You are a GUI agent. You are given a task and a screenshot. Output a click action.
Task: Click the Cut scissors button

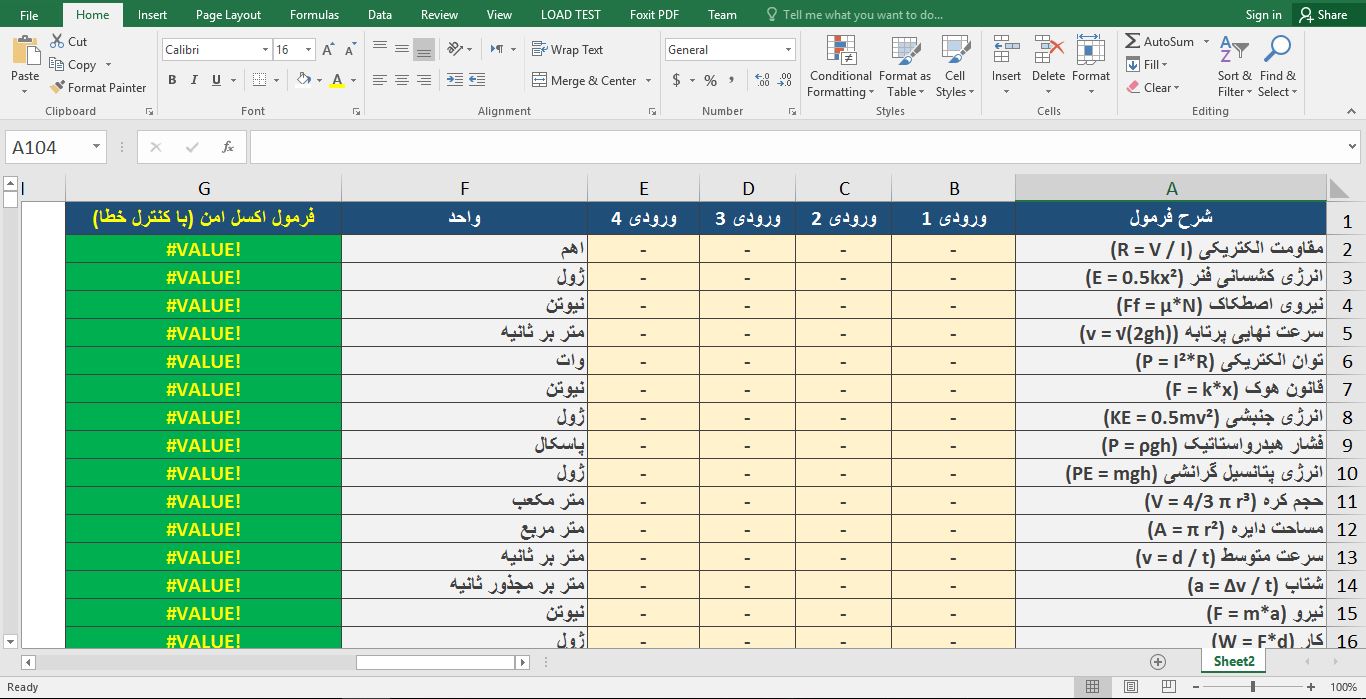point(69,42)
